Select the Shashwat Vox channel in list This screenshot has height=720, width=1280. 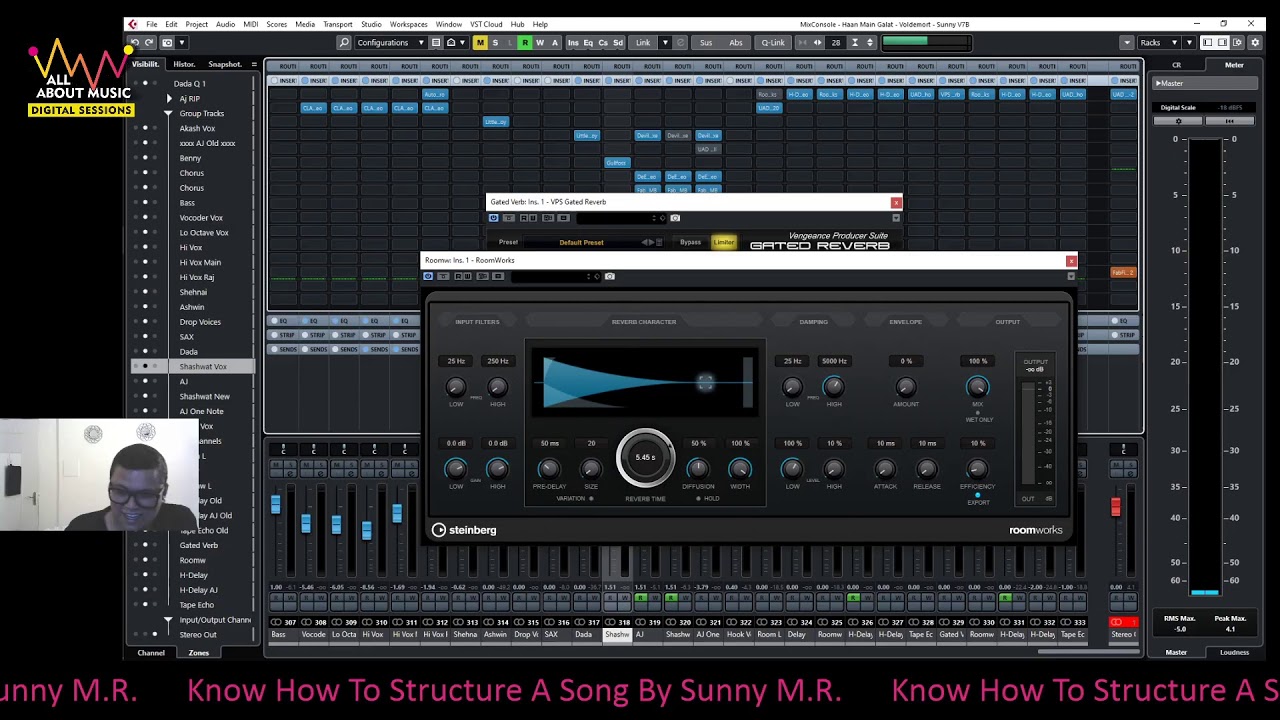click(203, 367)
